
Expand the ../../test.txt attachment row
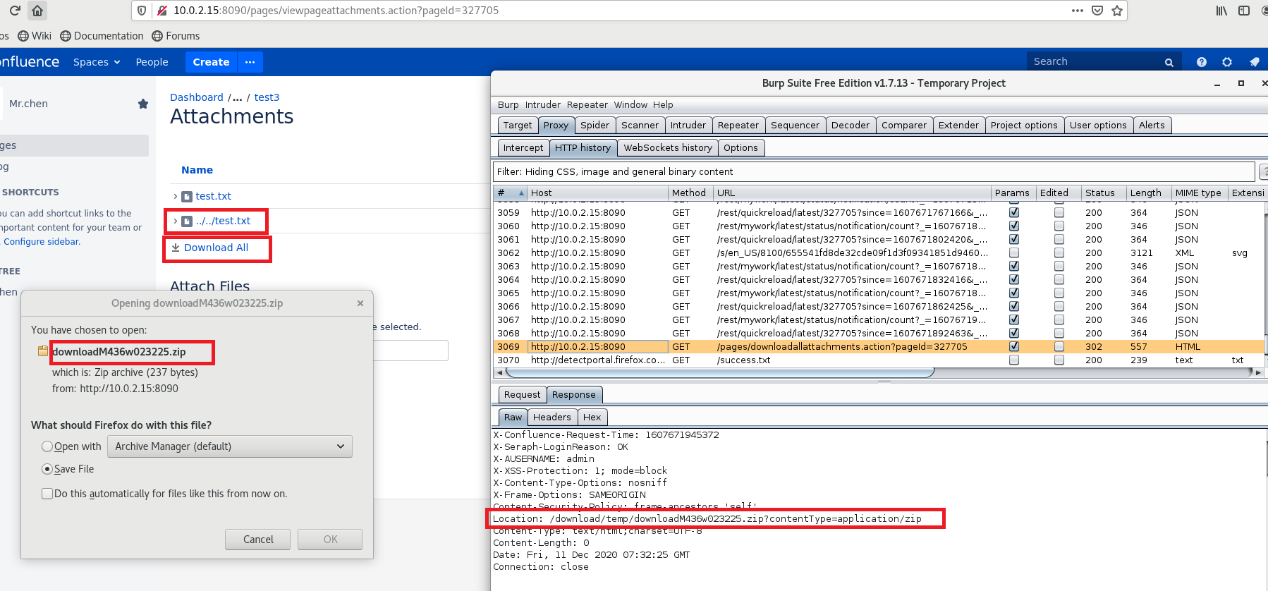click(176, 221)
